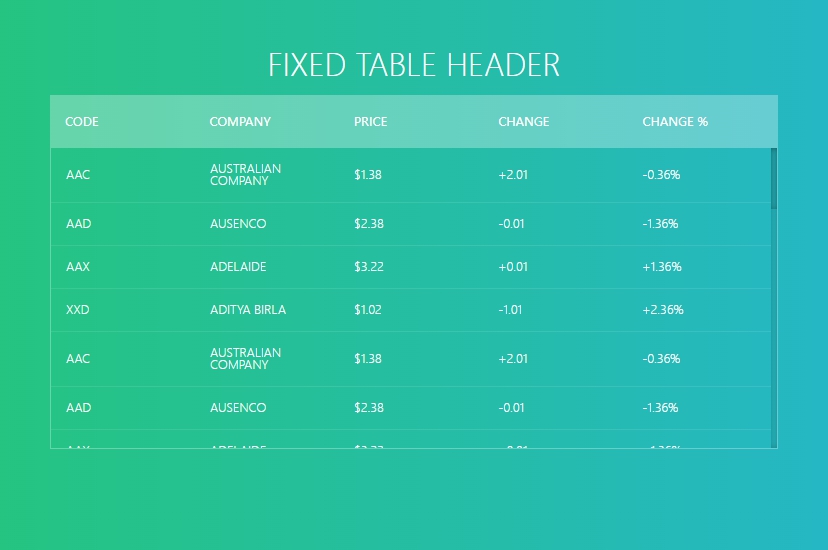Viewport: 828px width, 550px height.
Task: Click the PRICE column header
Action: click(370, 122)
